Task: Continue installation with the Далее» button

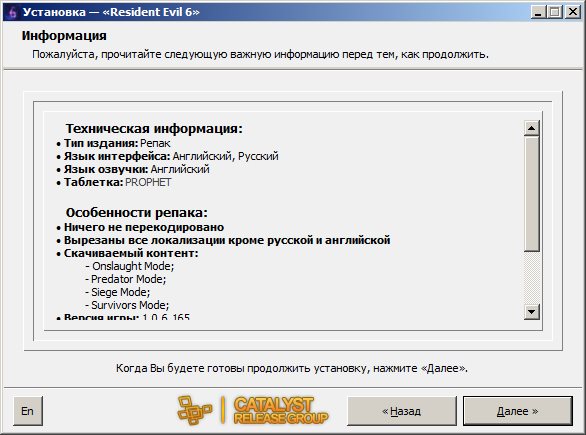Action: tap(518, 411)
